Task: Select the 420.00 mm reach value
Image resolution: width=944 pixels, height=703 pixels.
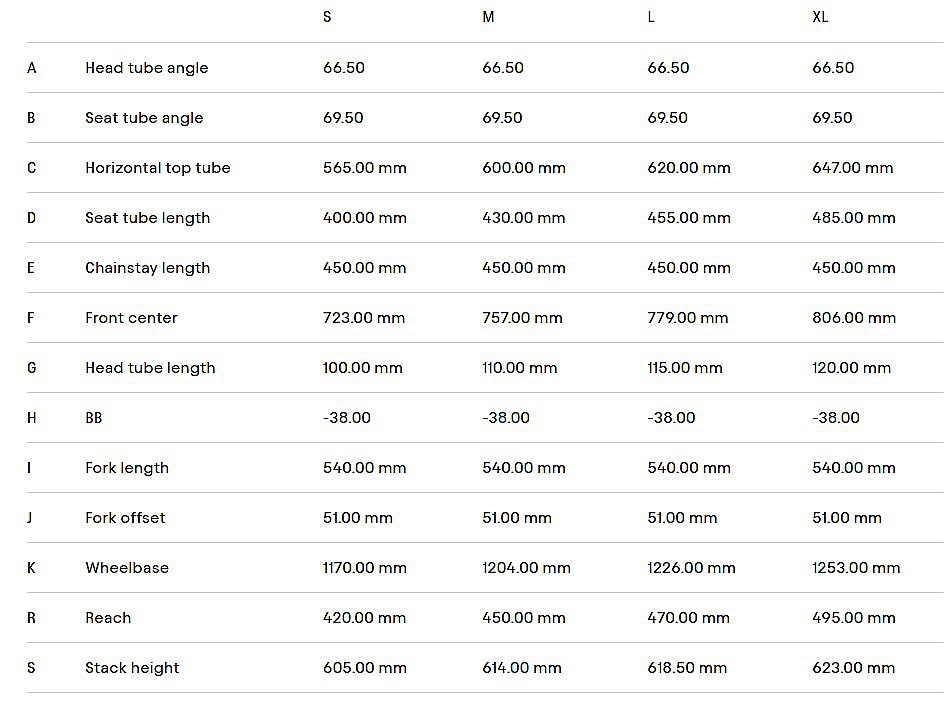Action: coord(364,618)
